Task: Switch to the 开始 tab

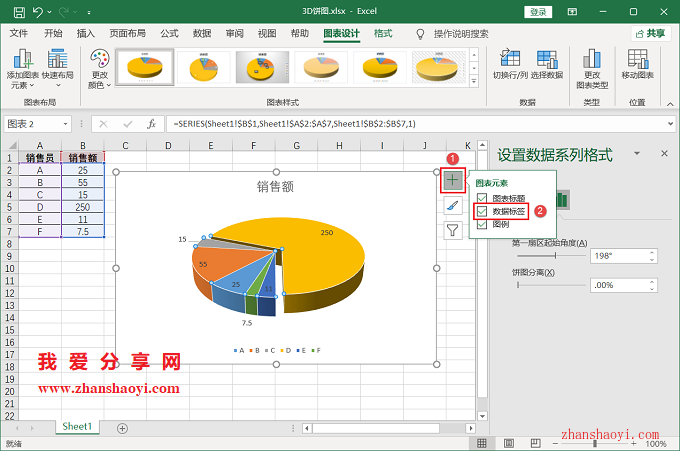Action: click(x=53, y=33)
